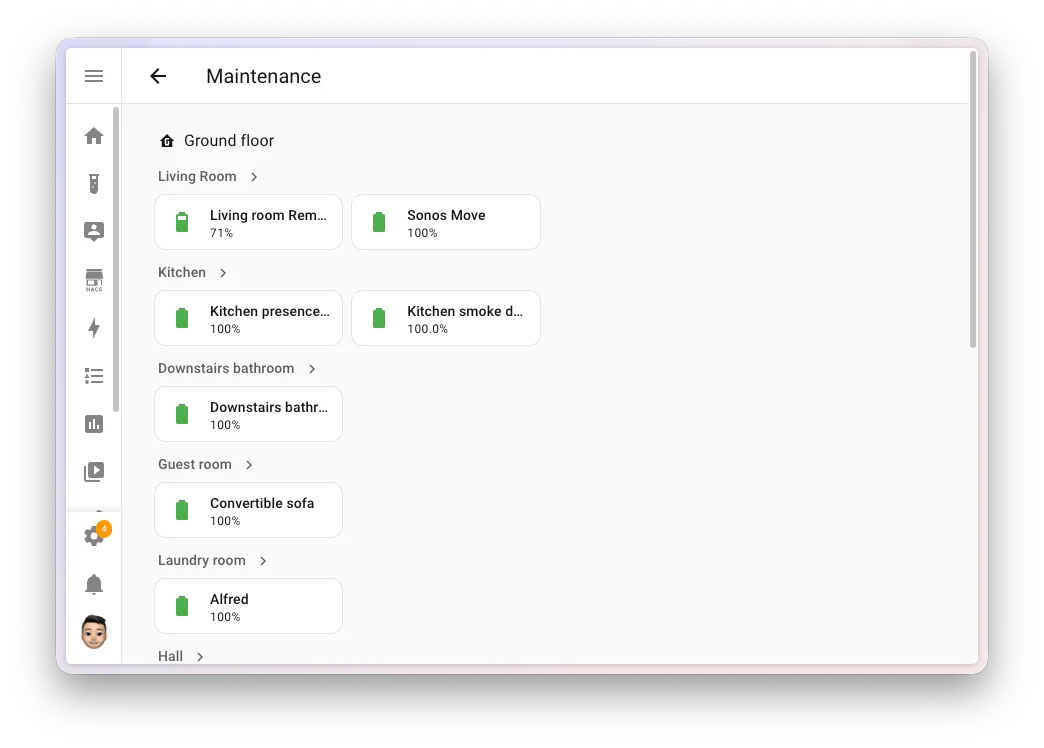
Task: Open the Home overview sidebar icon
Action: (94, 136)
